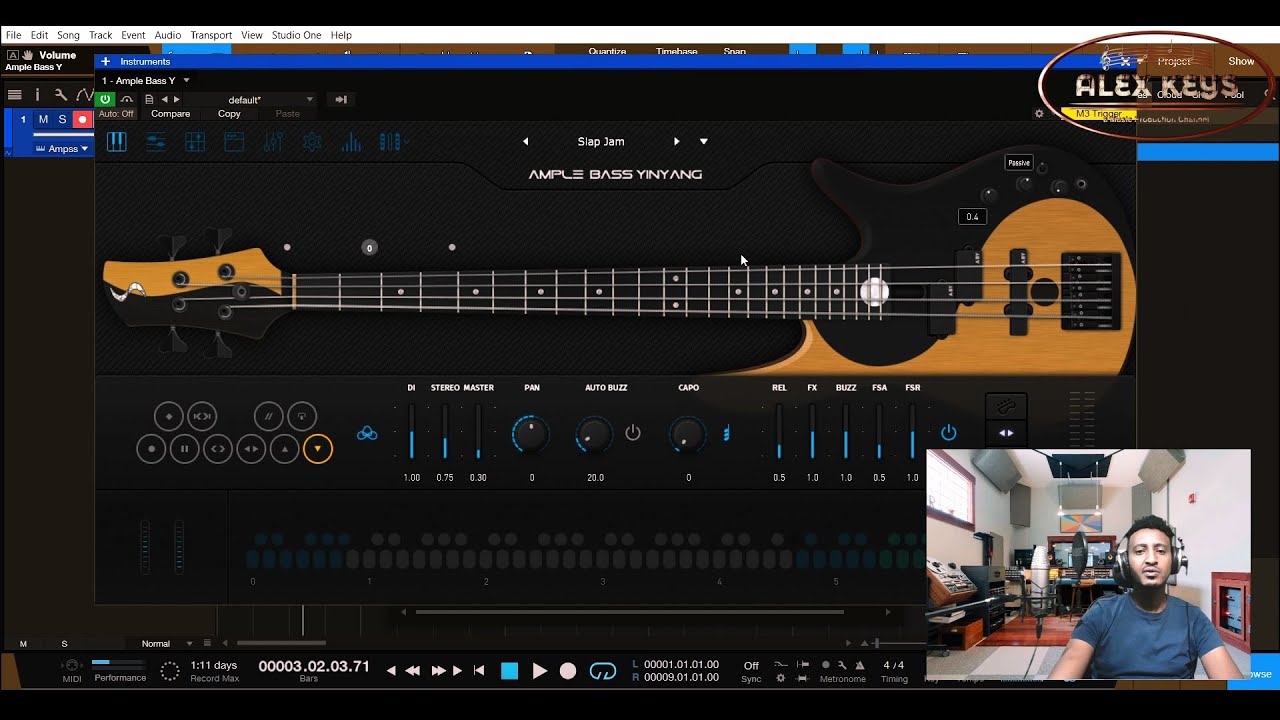Click the sidechain routing arrow icon

(x=341, y=99)
